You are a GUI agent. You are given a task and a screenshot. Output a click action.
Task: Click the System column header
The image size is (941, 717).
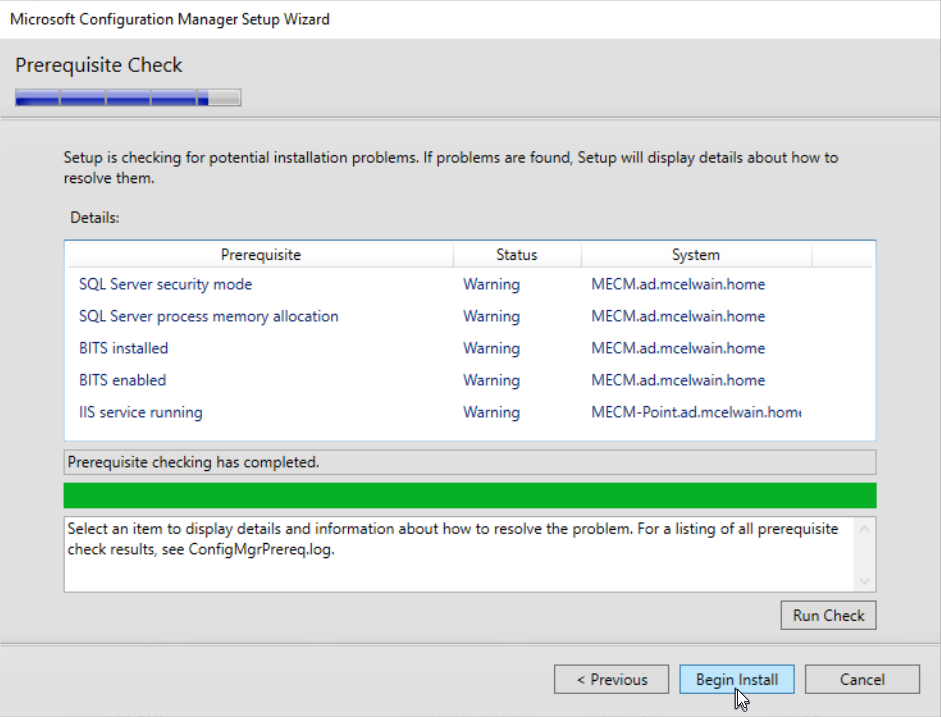pos(695,255)
